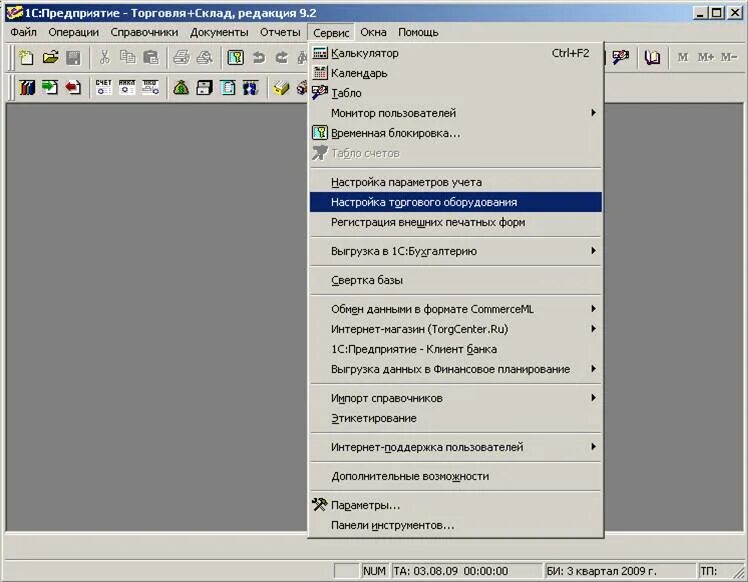Open the Отчеты menu

click(x=280, y=32)
